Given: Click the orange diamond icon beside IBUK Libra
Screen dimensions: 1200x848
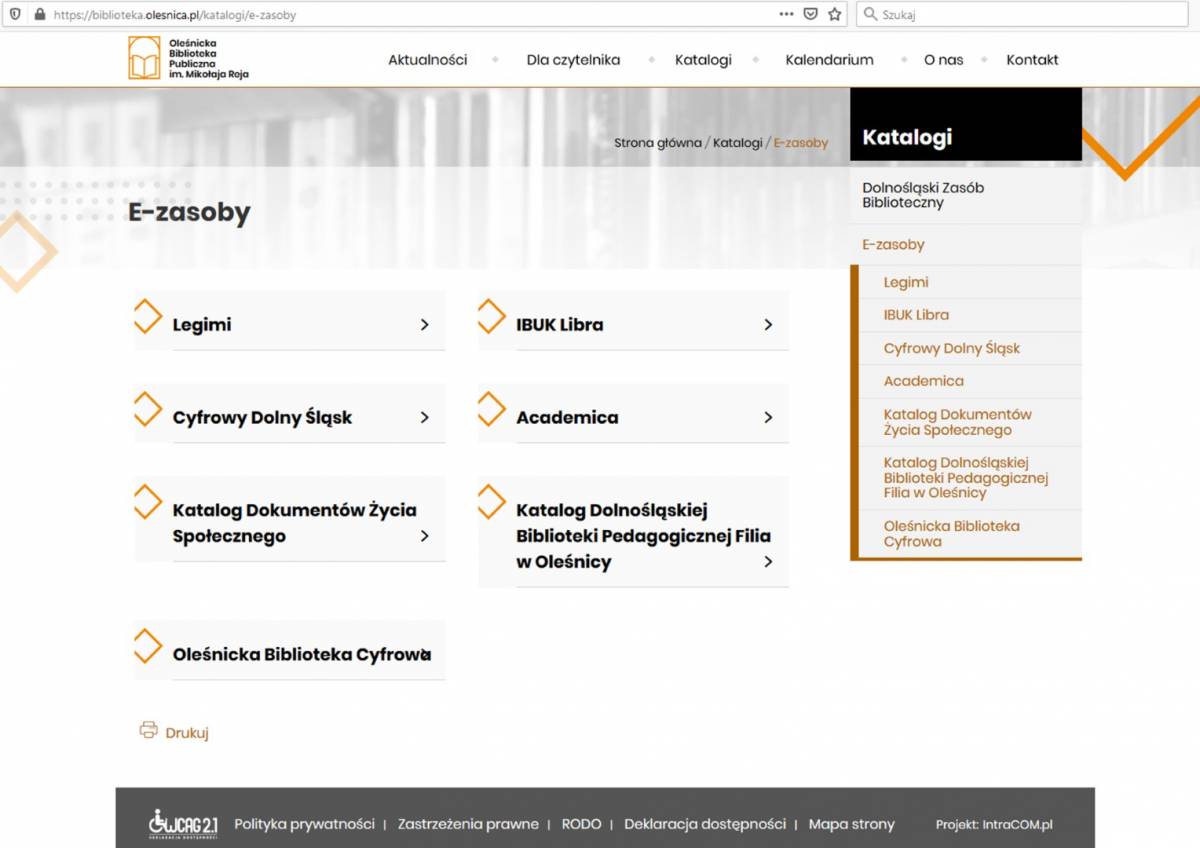Looking at the screenshot, I should tap(491, 315).
